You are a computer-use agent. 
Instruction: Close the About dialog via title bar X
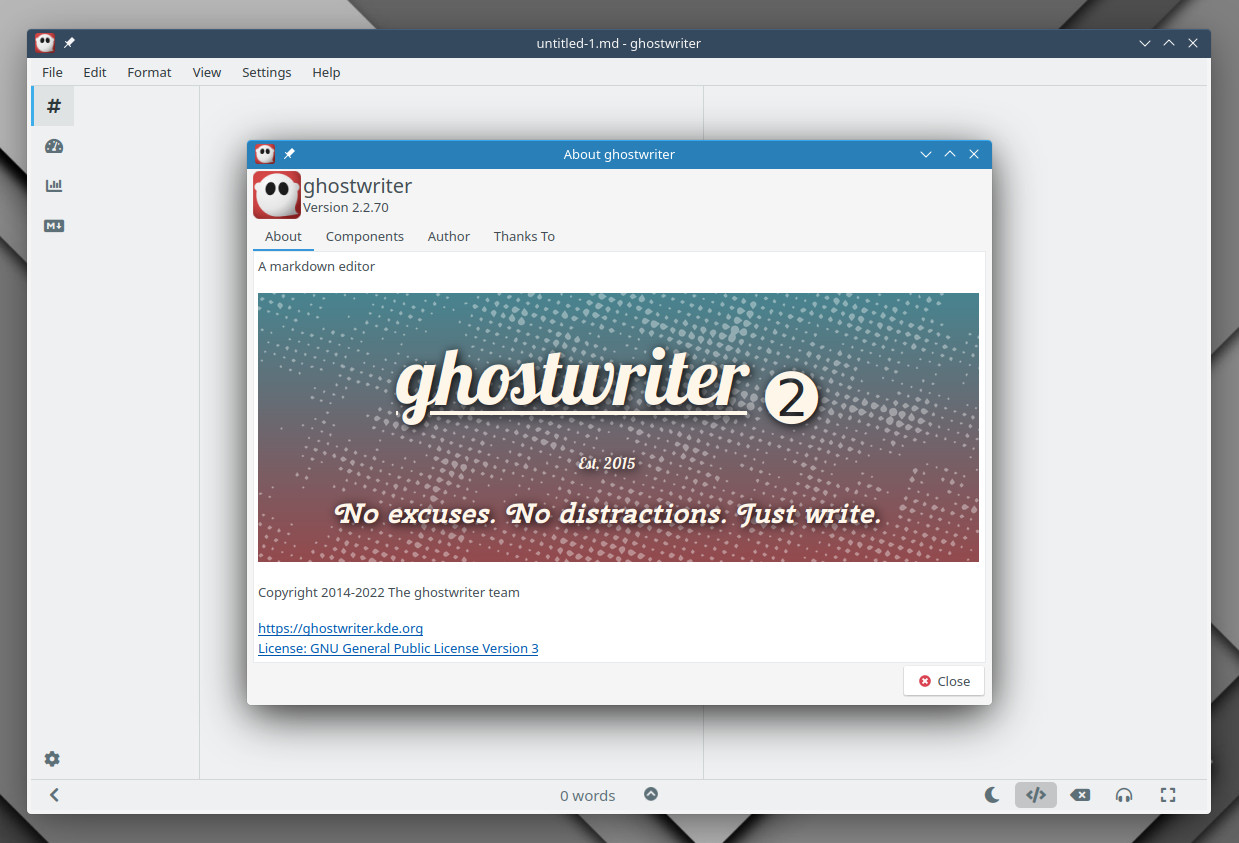tap(974, 154)
